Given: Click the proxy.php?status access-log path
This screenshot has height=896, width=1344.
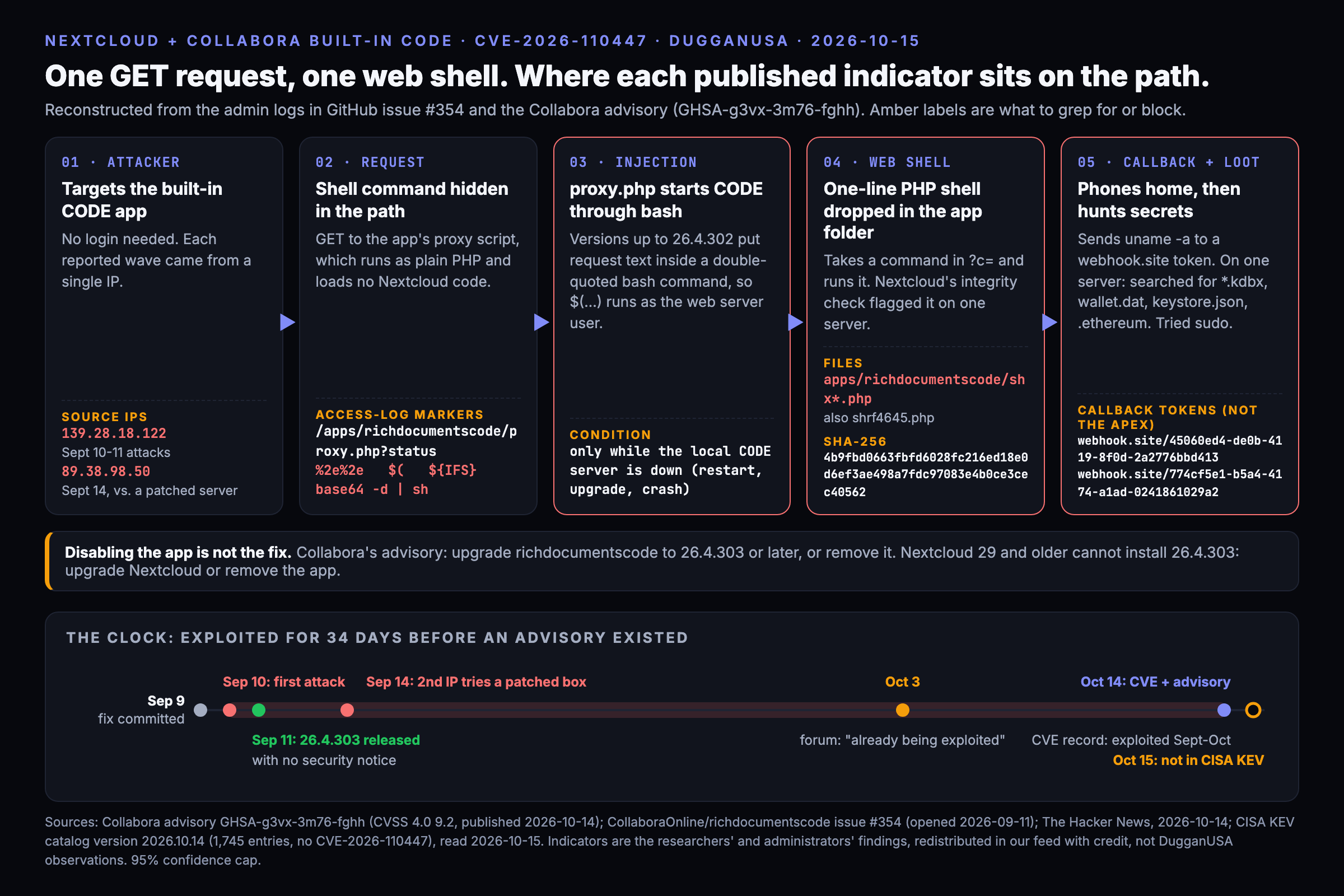Looking at the screenshot, I should [416, 441].
